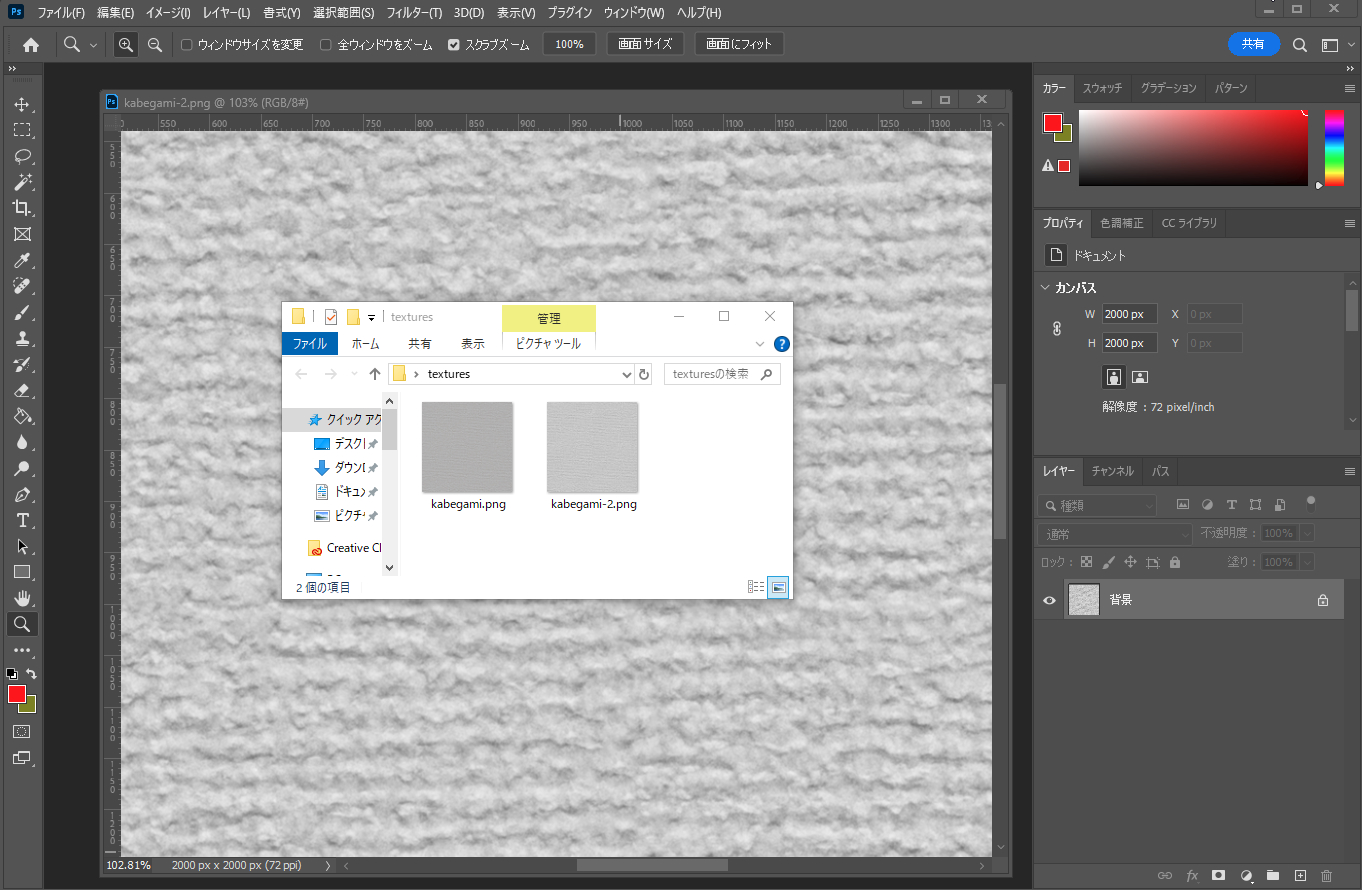Select the Lasso tool

22,157
